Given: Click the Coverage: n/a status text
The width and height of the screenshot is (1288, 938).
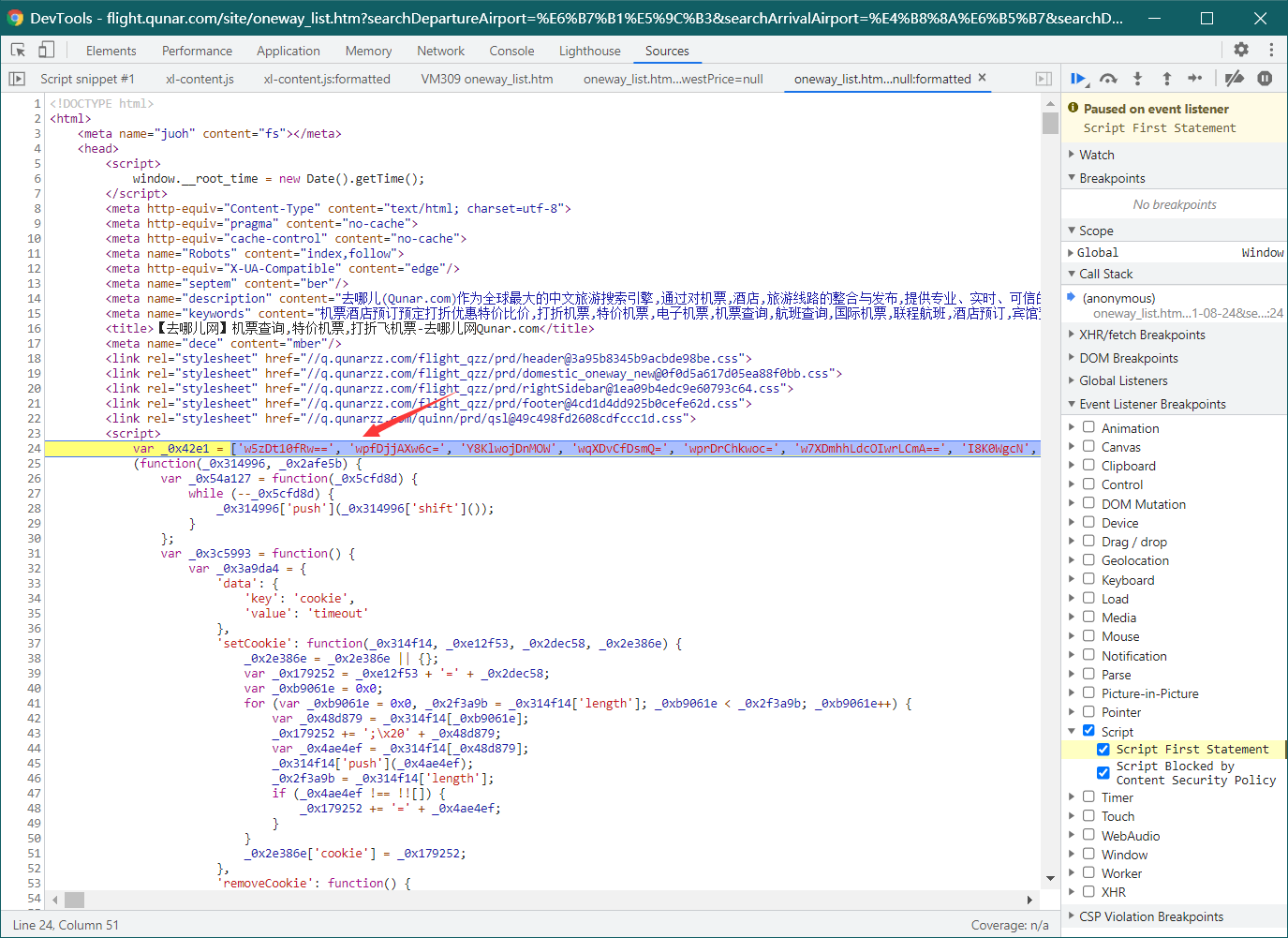Looking at the screenshot, I should 1010,925.
